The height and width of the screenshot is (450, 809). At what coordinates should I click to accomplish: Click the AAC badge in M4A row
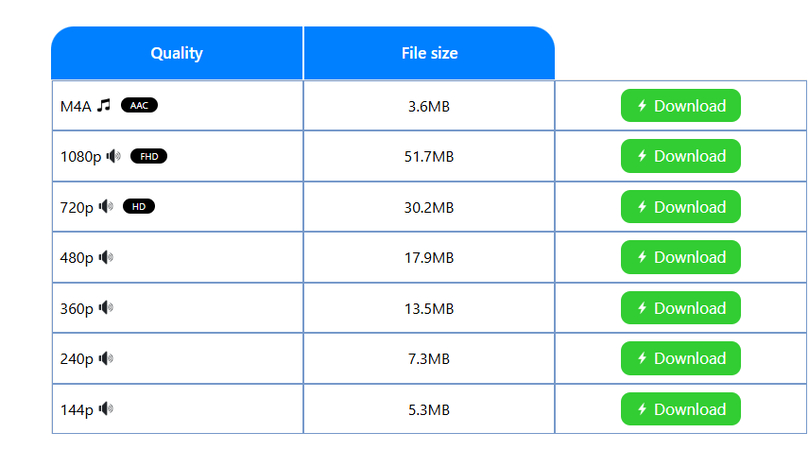pyautogui.click(x=139, y=105)
